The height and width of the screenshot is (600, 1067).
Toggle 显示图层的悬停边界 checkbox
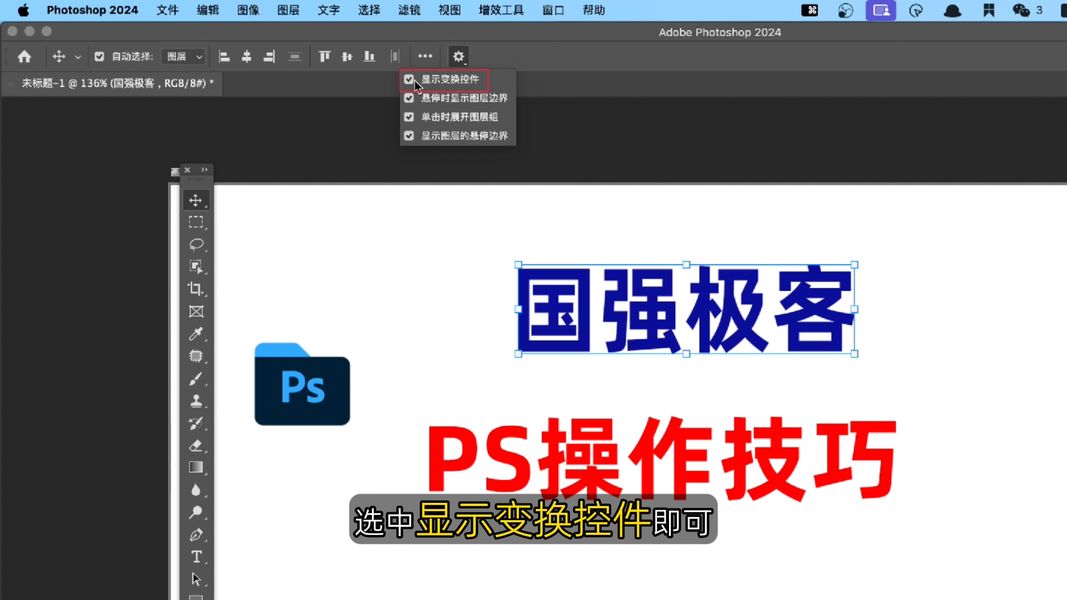[409, 135]
